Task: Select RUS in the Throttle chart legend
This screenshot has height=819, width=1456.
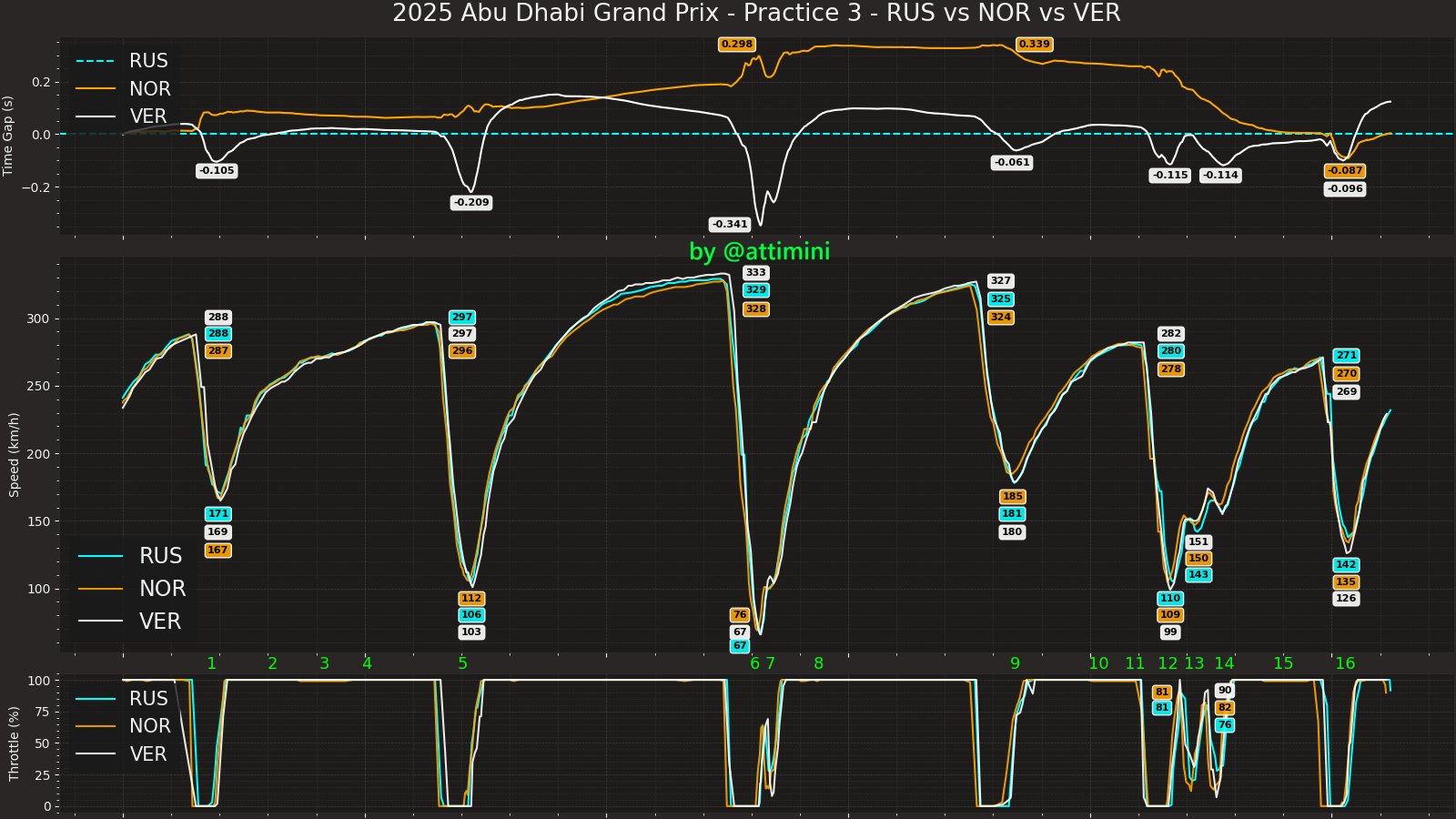Action: tap(122, 699)
